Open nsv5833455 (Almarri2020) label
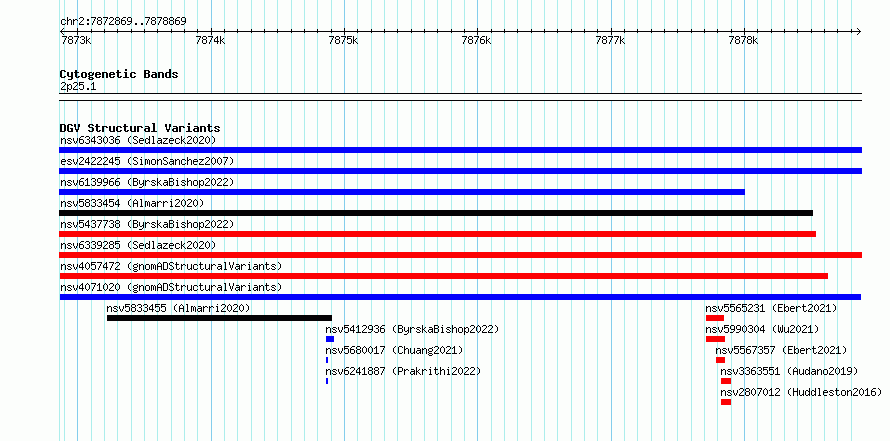This screenshot has width=890, height=441. tap(178, 308)
